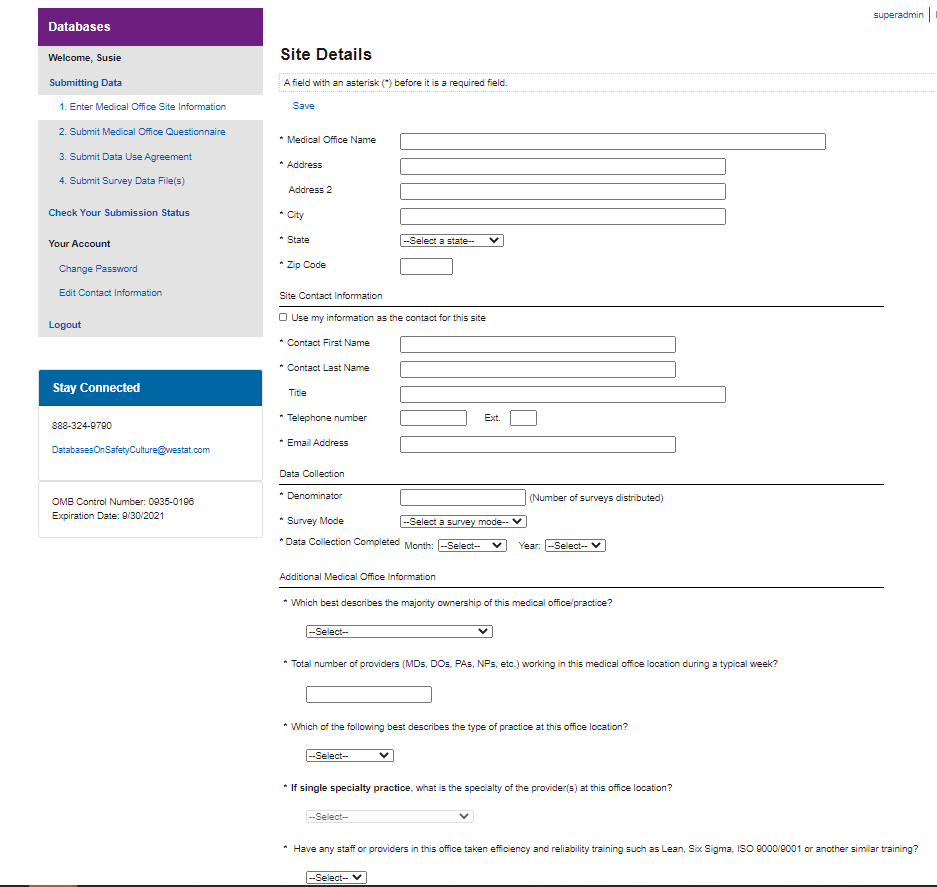Screen dimensions: 937x887
Task: Open the type of practice dropdown
Action: click(350, 756)
